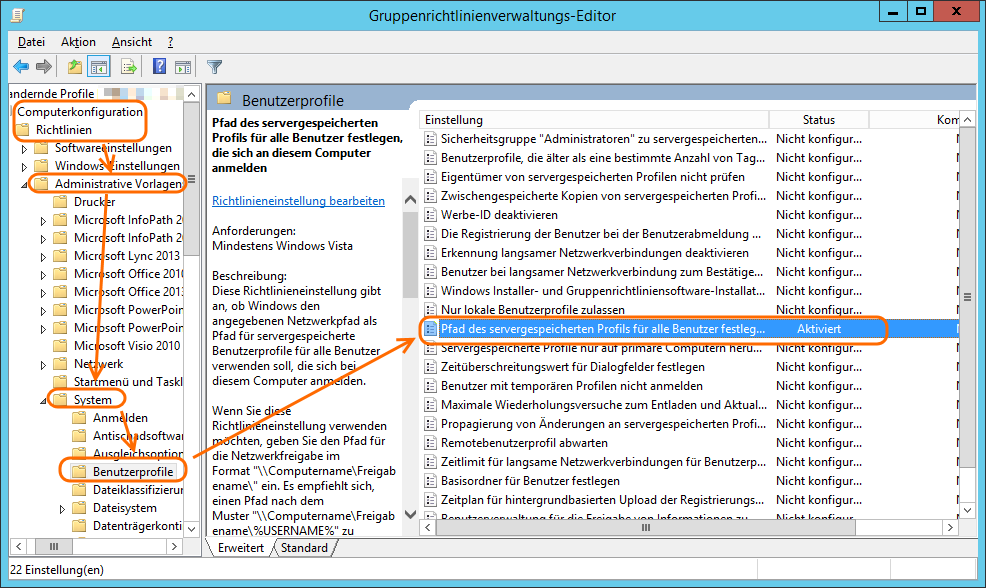The width and height of the screenshot is (986, 588).
Task: Click the gray Forward arrow toolbar icon
Action: pos(44,67)
